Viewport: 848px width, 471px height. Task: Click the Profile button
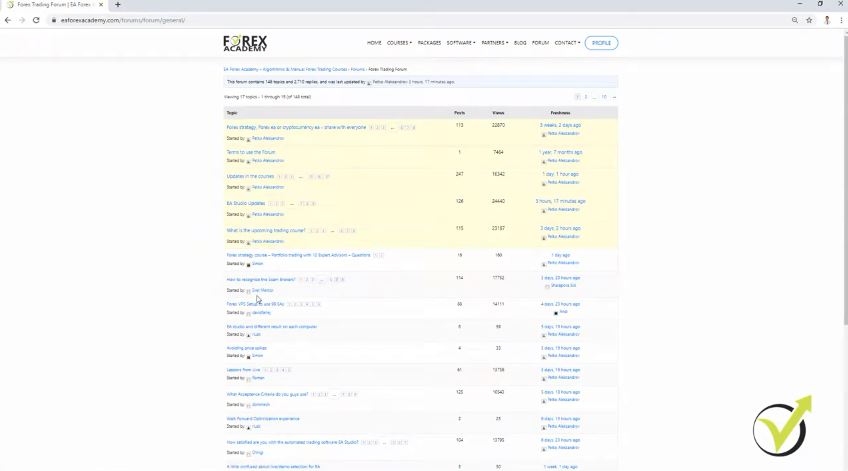(601, 43)
